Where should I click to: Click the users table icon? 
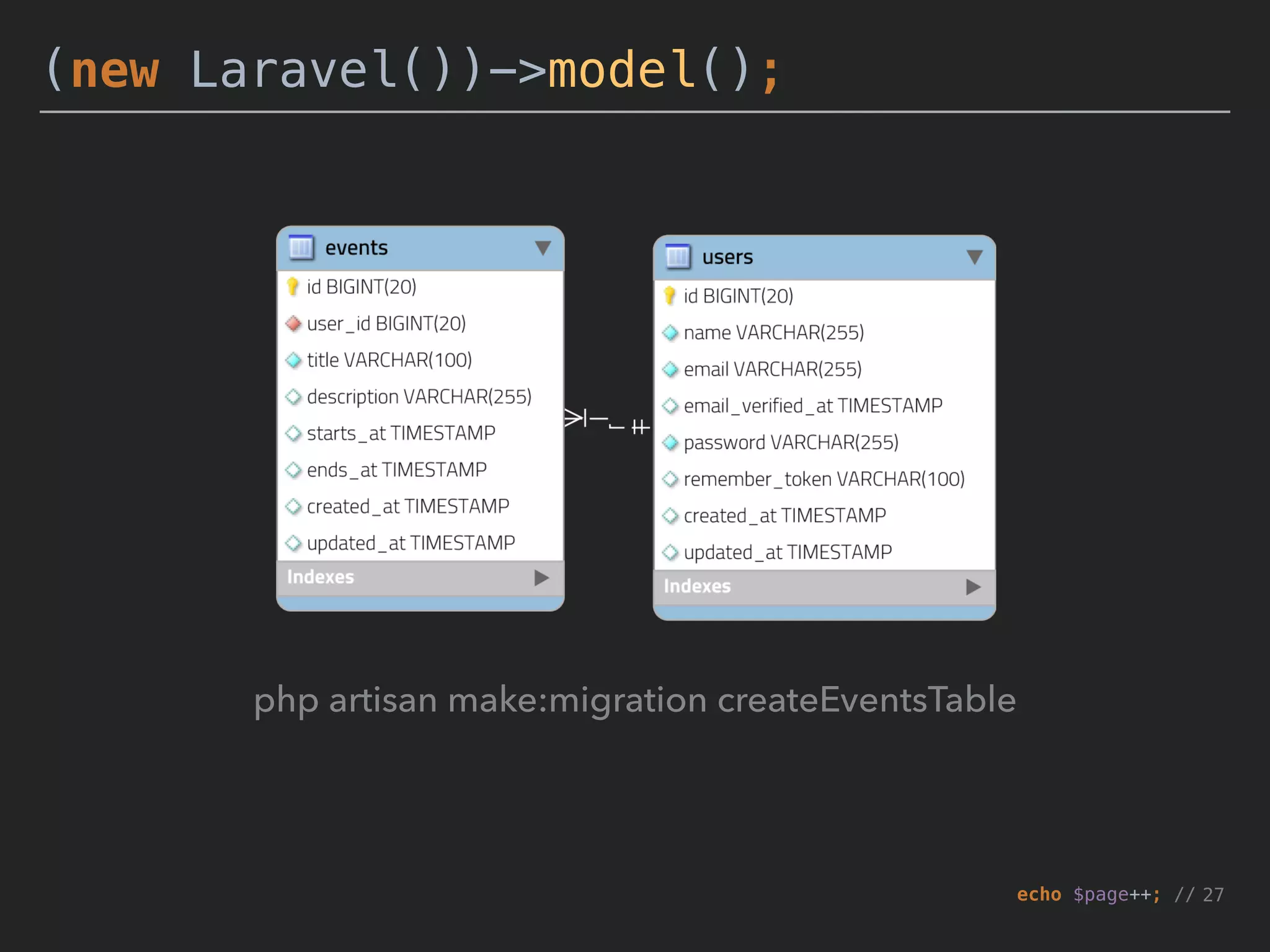678,257
